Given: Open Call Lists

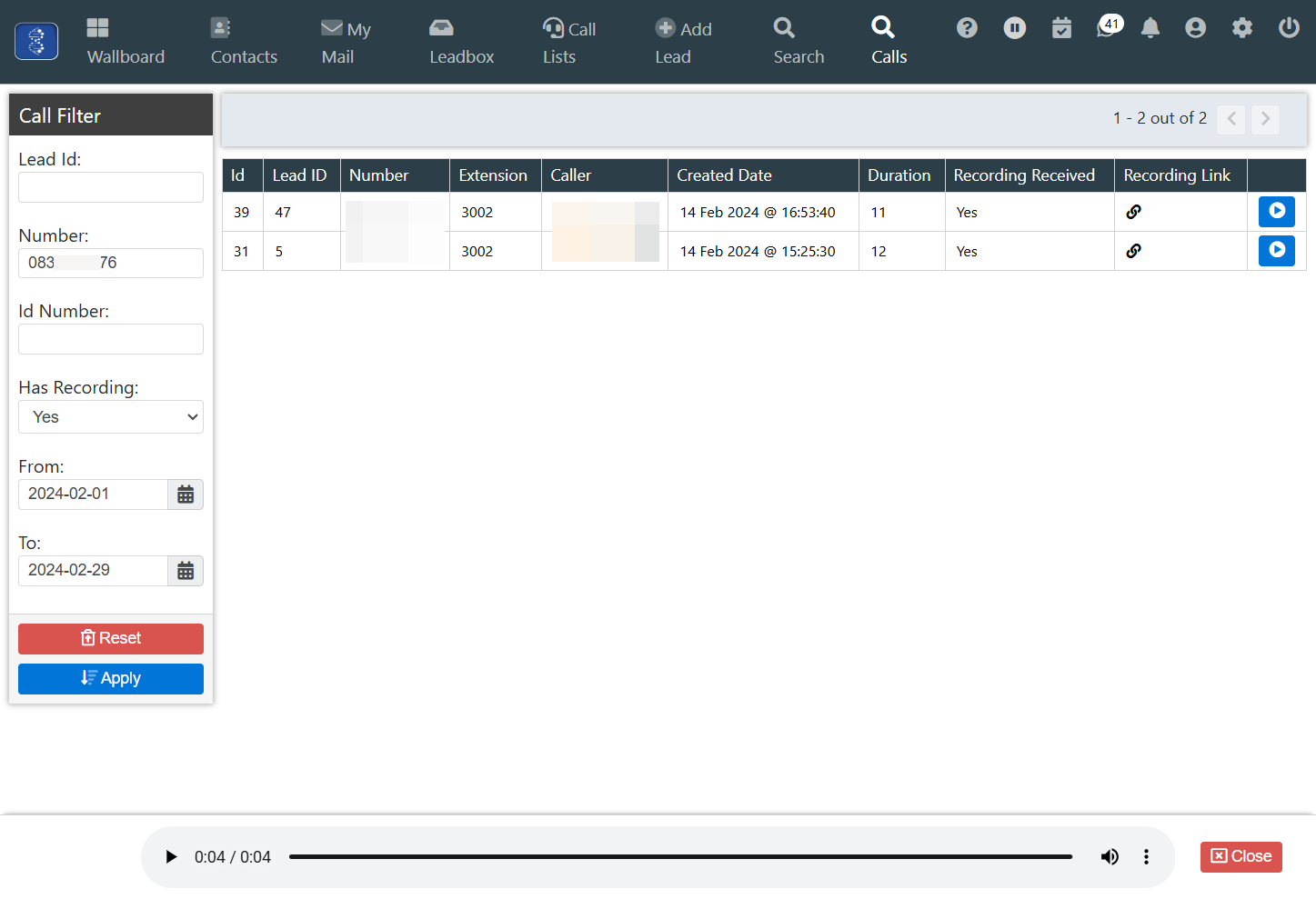Looking at the screenshot, I should click(x=569, y=42).
